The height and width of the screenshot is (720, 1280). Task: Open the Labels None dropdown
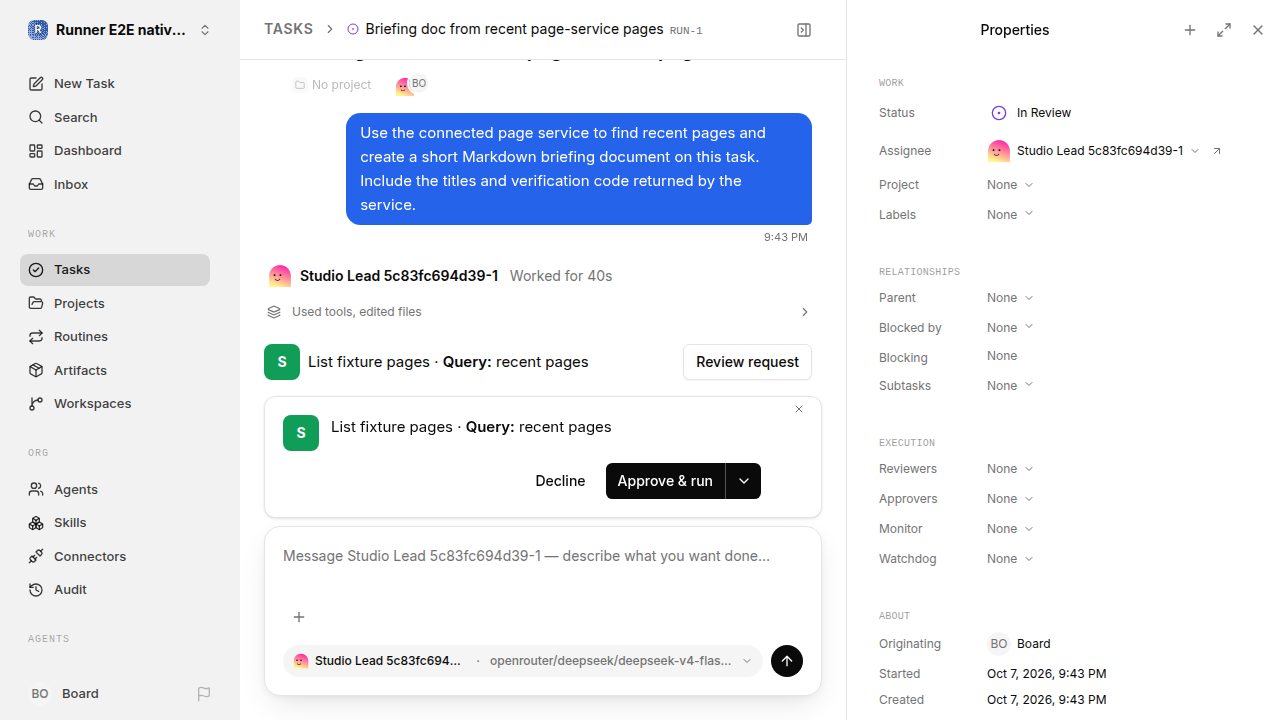tap(1010, 215)
